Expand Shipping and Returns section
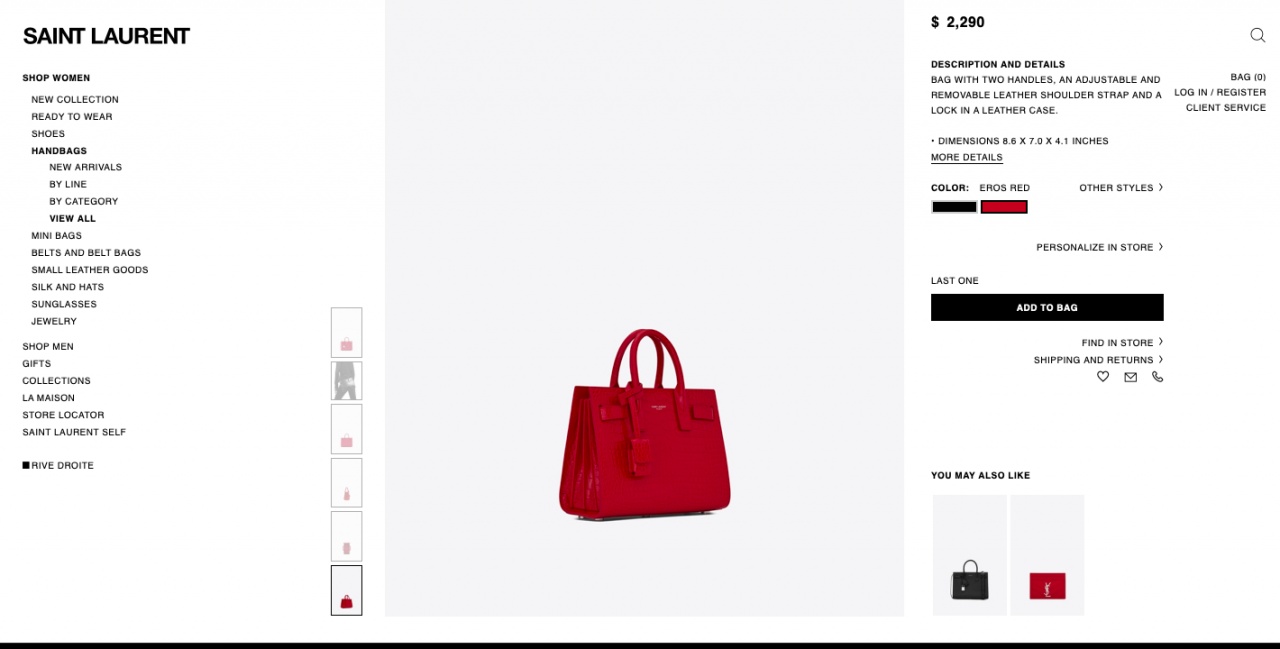This screenshot has height=649, width=1280. [1098, 360]
